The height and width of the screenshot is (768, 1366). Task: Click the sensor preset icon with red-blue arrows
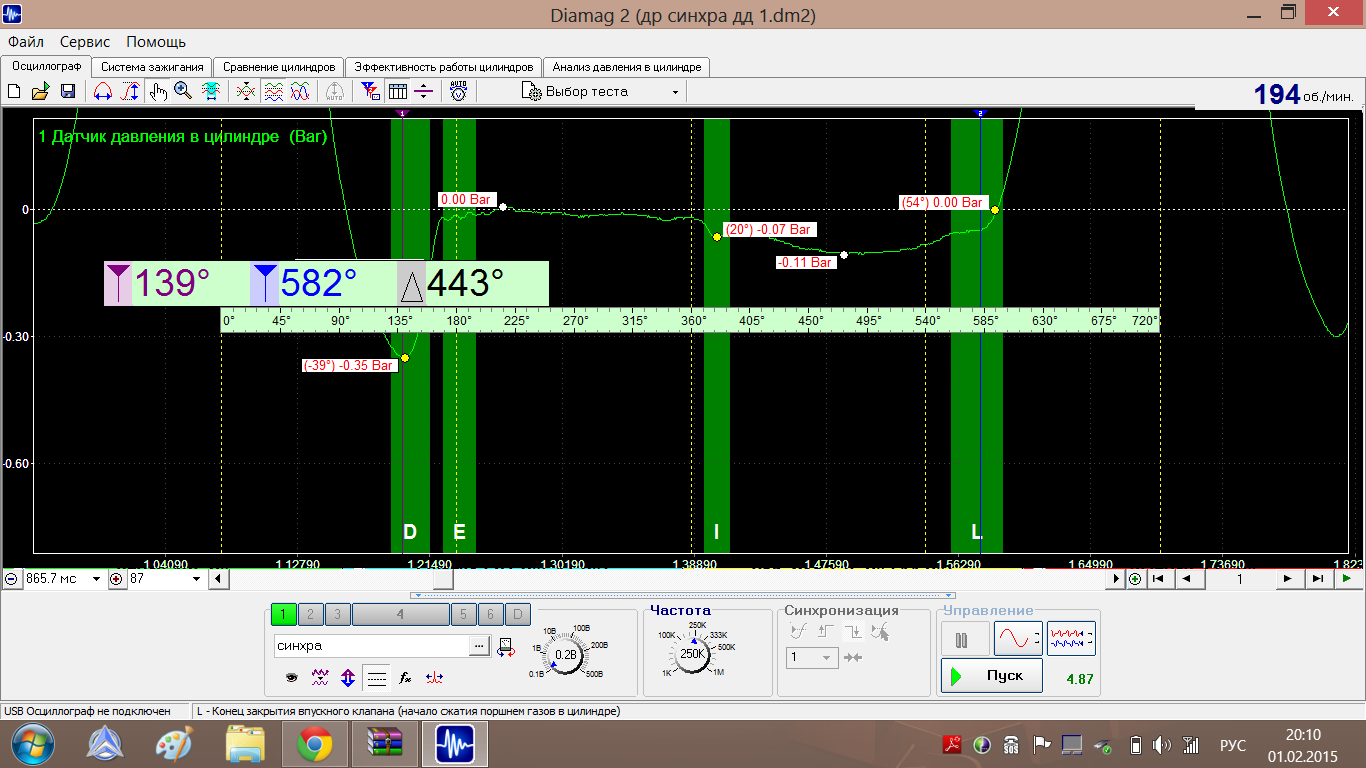click(x=506, y=646)
